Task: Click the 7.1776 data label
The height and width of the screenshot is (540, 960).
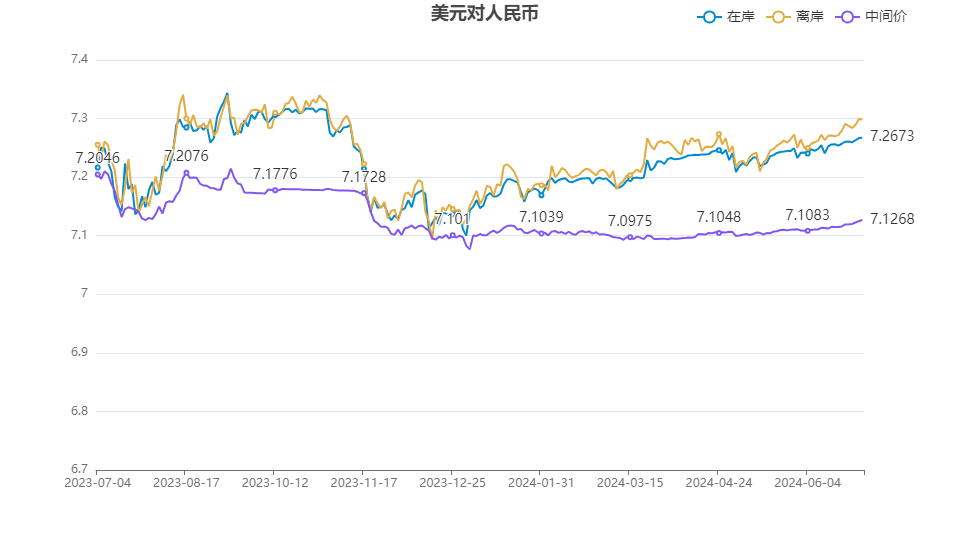Action: point(275,174)
